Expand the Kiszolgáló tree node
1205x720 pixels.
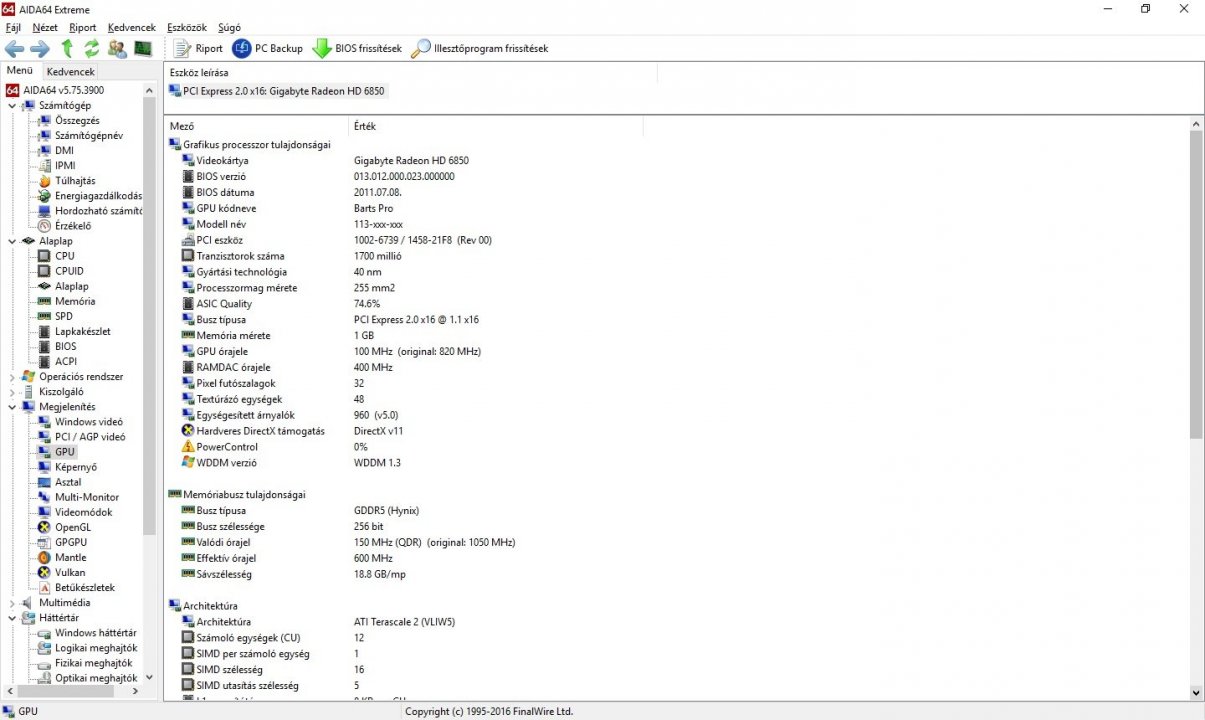click(11, 392)
